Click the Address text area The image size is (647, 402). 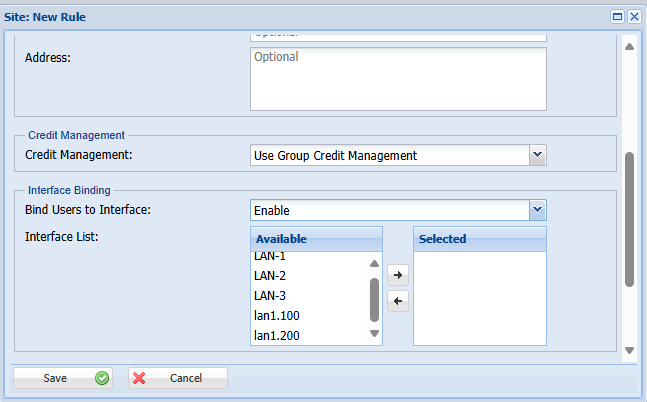[397, 78]
